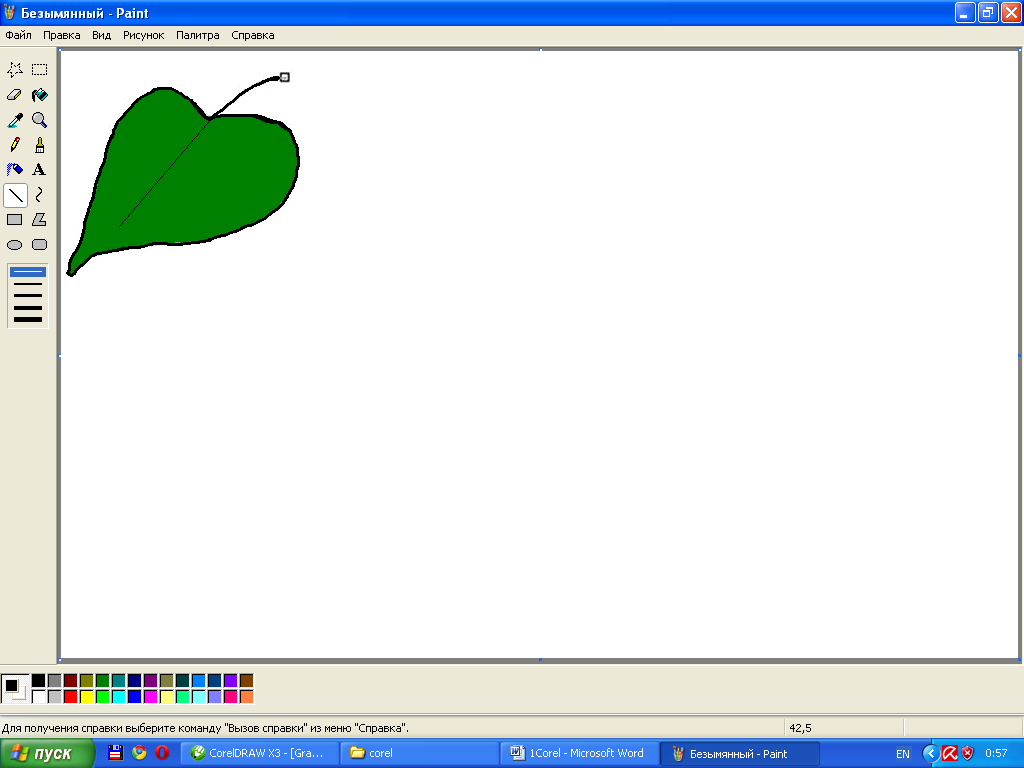Activate the Magnifier tool
Image resolution: width=1024 pixels, height=768 pixels.
(40, 120)
